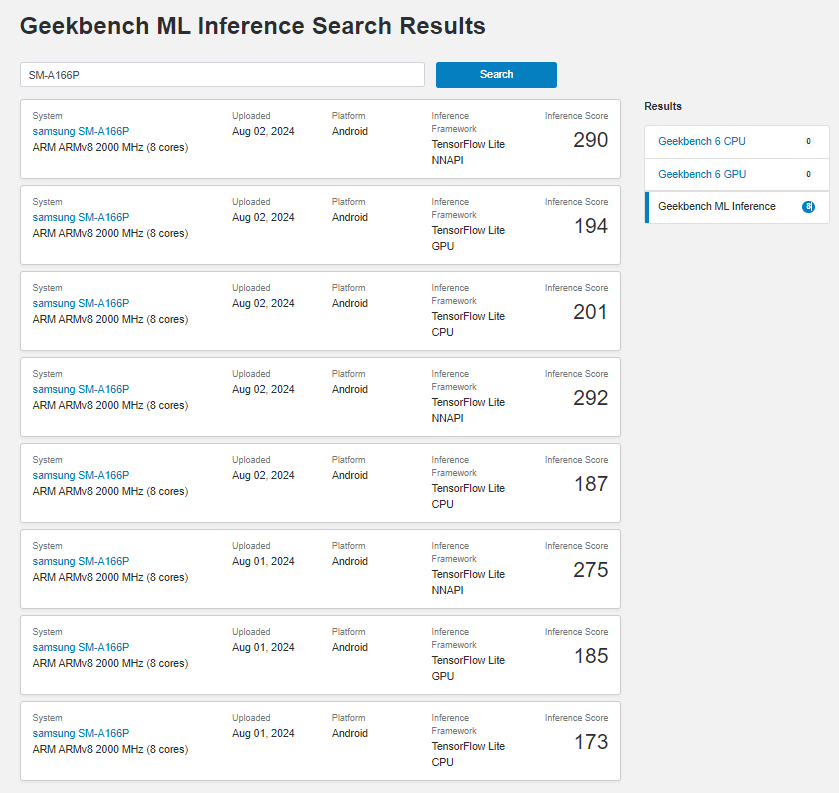Open the samsung SM-A166P result scoring 187
This screenshot has width=839, height=793.
[x=81, y=475]
